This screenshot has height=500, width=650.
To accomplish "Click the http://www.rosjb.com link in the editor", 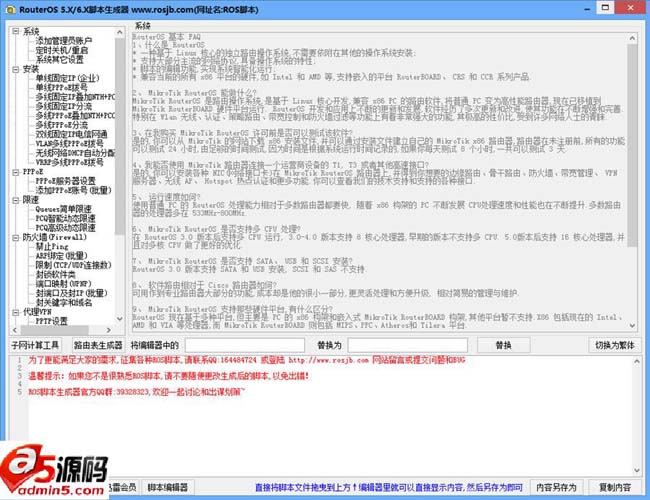I will pos(328,360).
